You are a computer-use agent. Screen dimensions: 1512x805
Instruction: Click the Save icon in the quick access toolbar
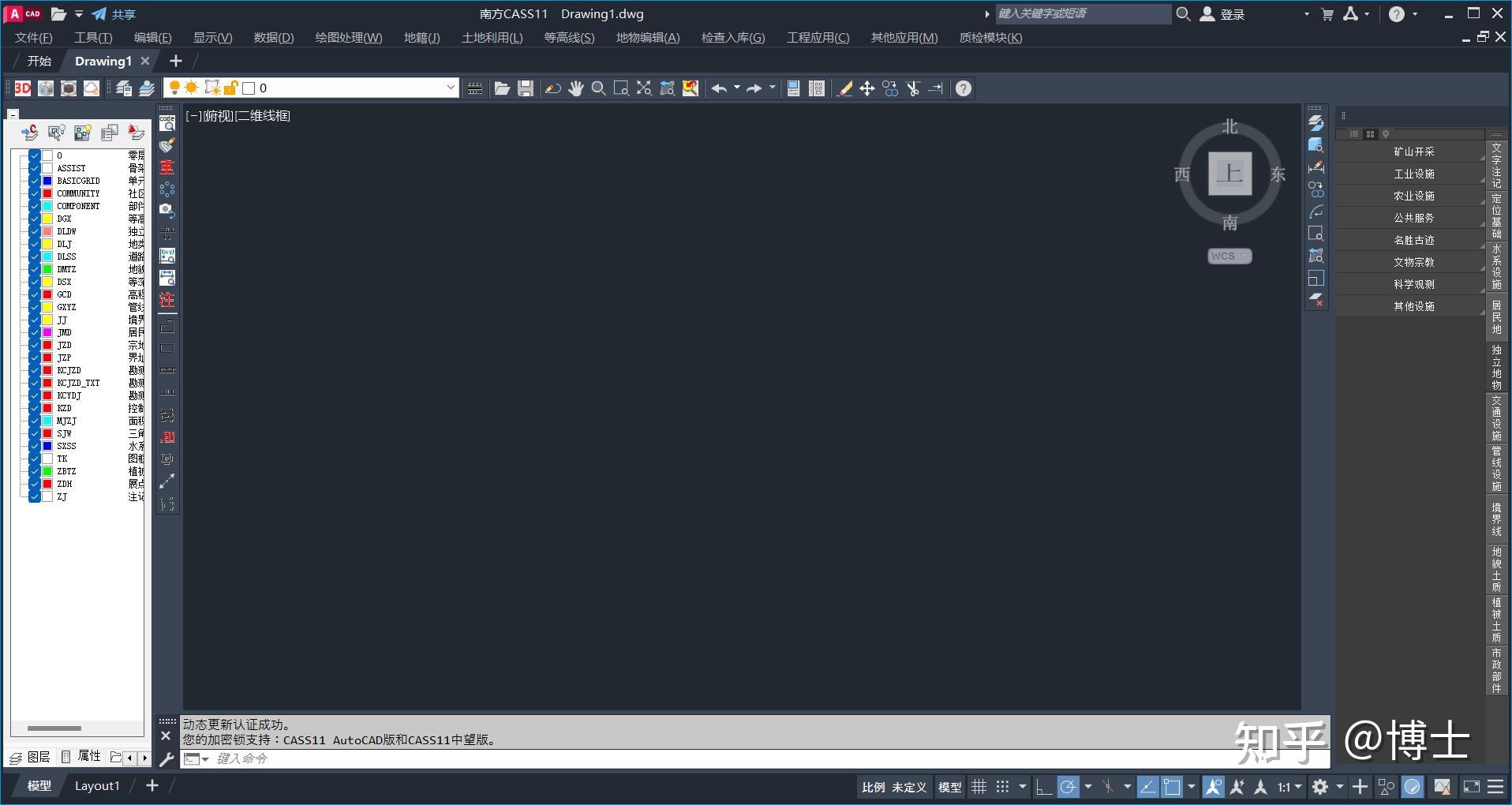click(x=524, y=88)
